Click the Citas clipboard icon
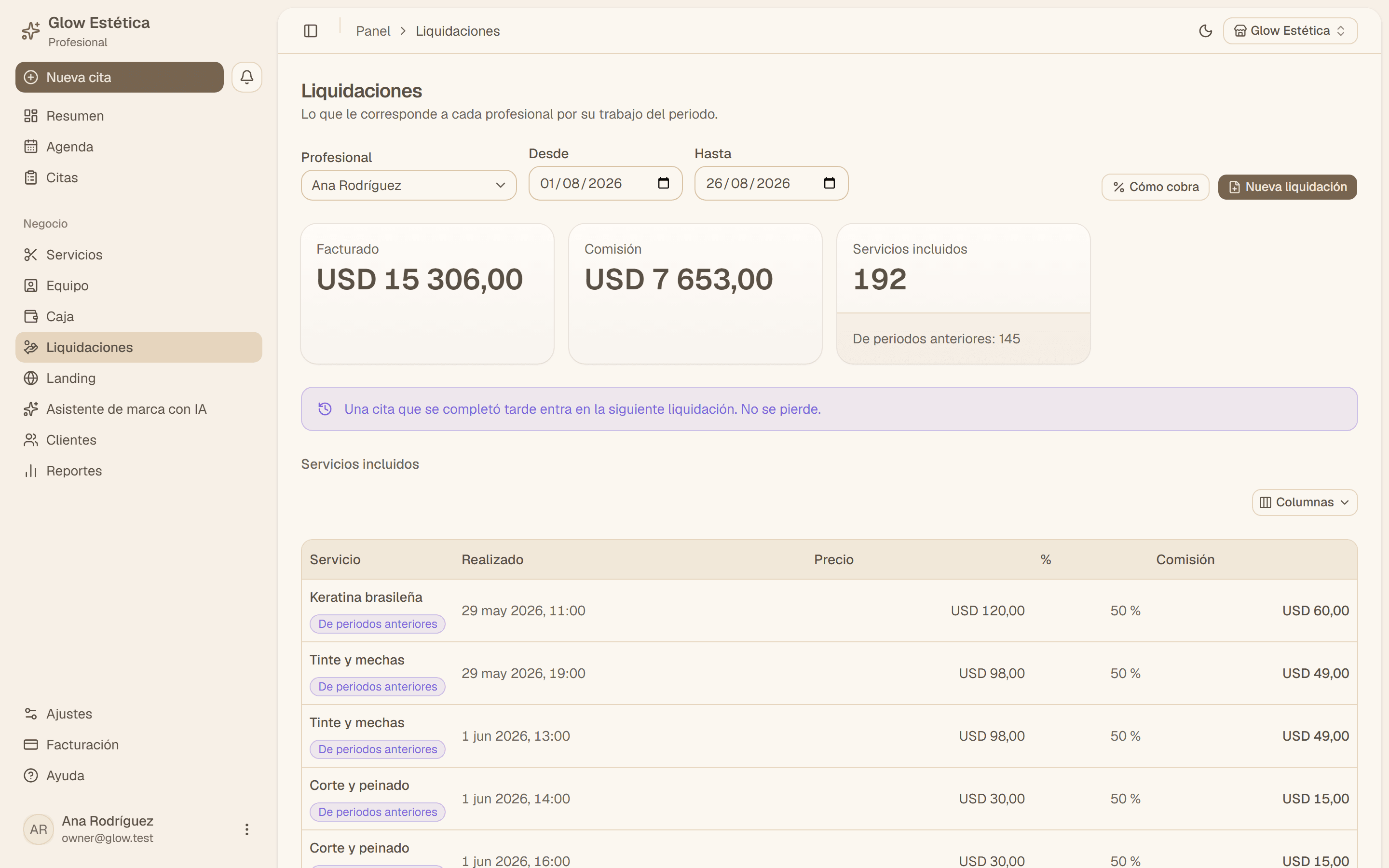 coord(31,178)
